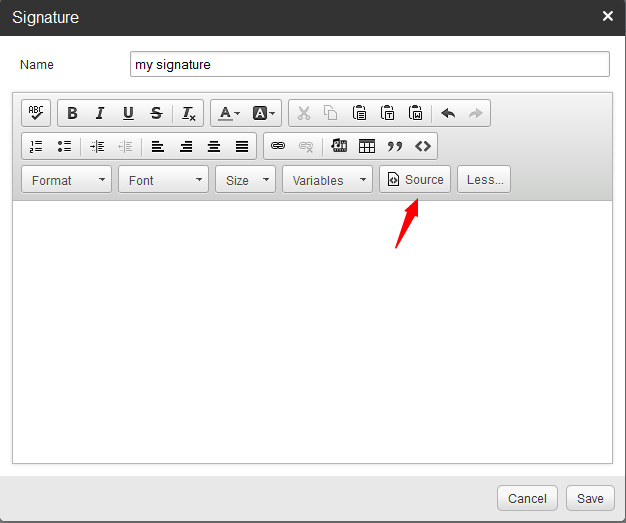Toggle bold formatting

[x=72, y=113]
